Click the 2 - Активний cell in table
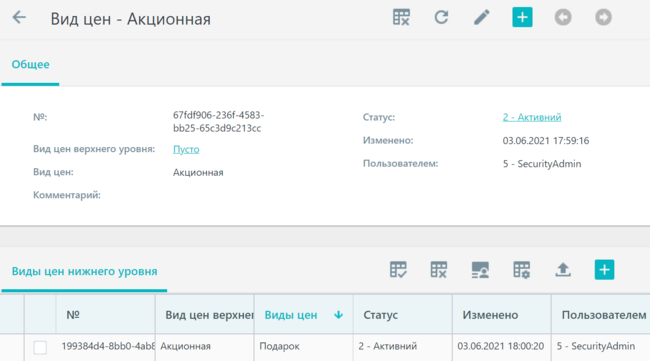 coord(388,346)
